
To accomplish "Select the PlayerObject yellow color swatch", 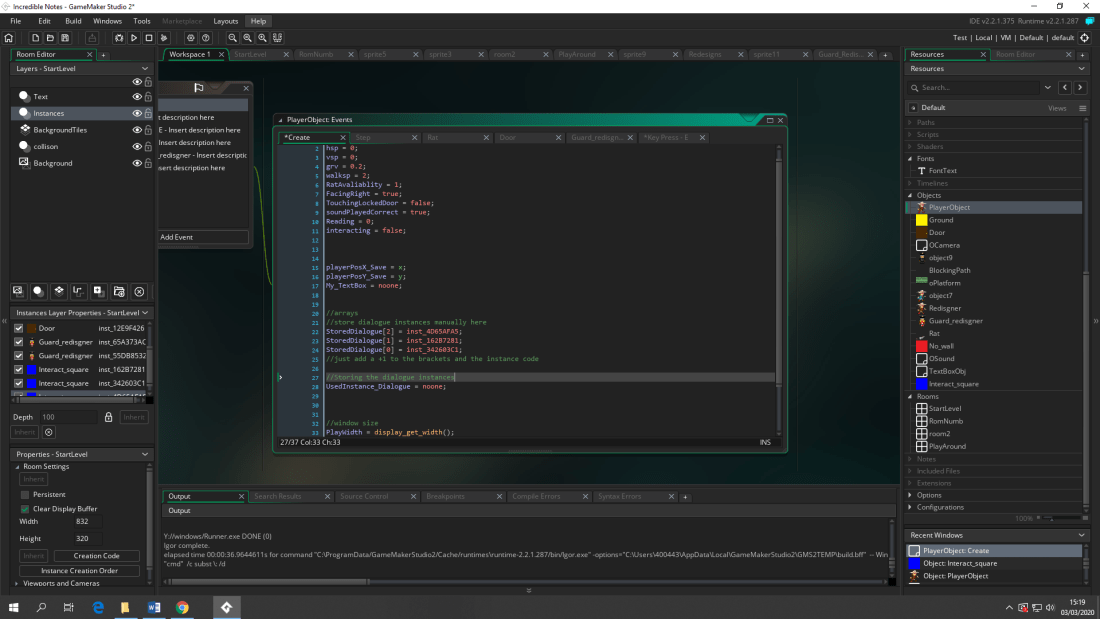I will coord(921,219).
